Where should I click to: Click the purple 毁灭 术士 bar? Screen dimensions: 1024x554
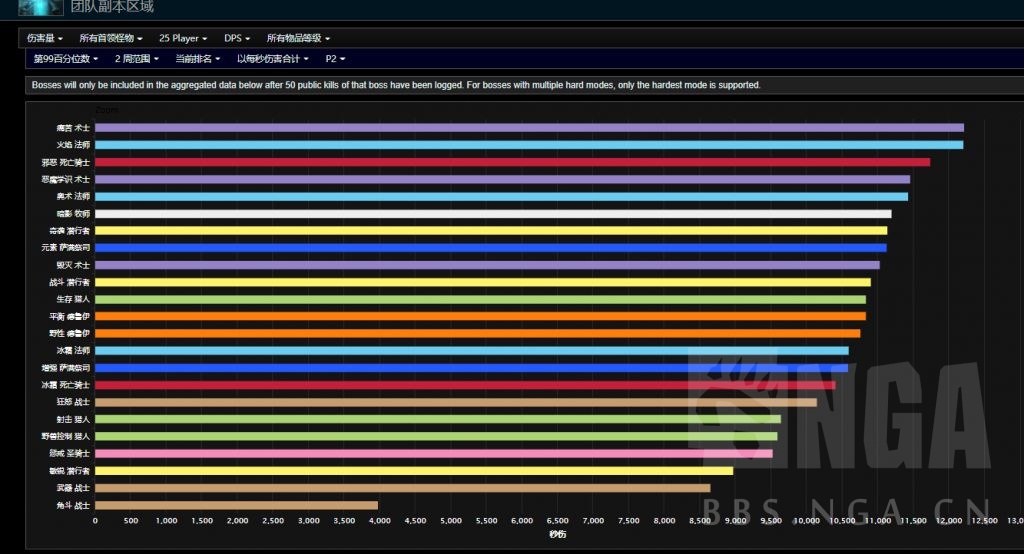pos(487,265)
